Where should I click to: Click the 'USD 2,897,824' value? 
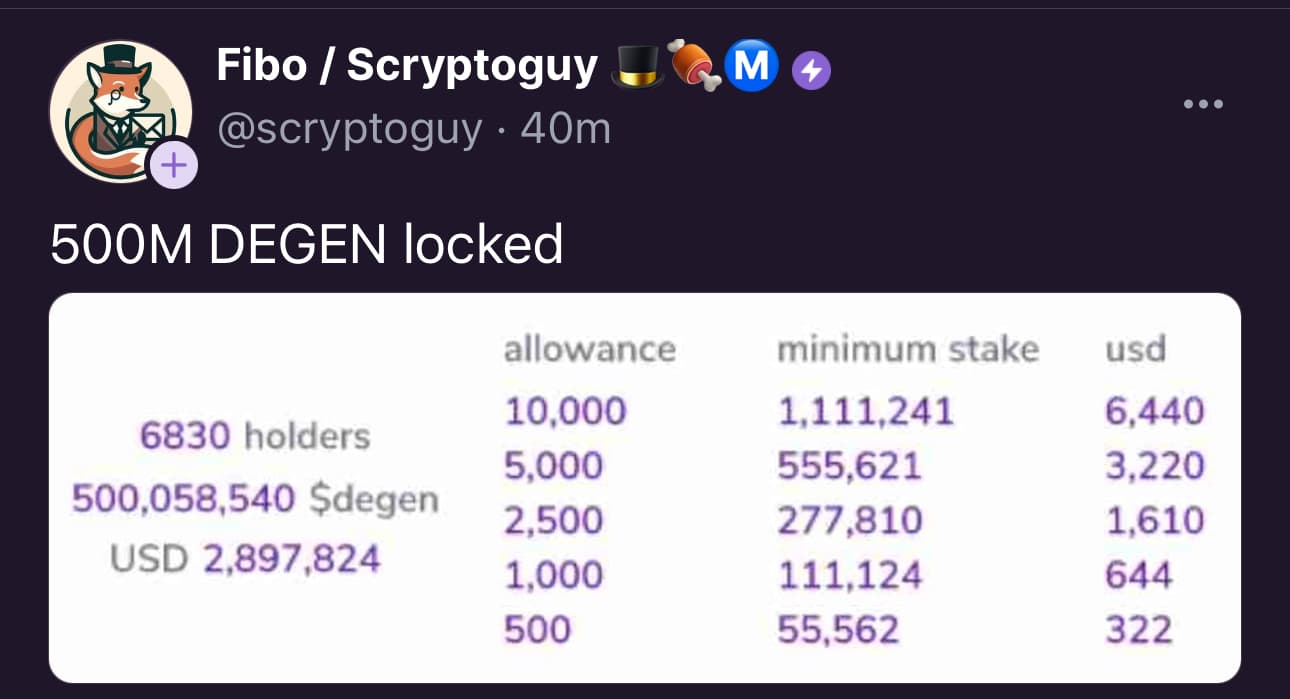coord(245,559)
